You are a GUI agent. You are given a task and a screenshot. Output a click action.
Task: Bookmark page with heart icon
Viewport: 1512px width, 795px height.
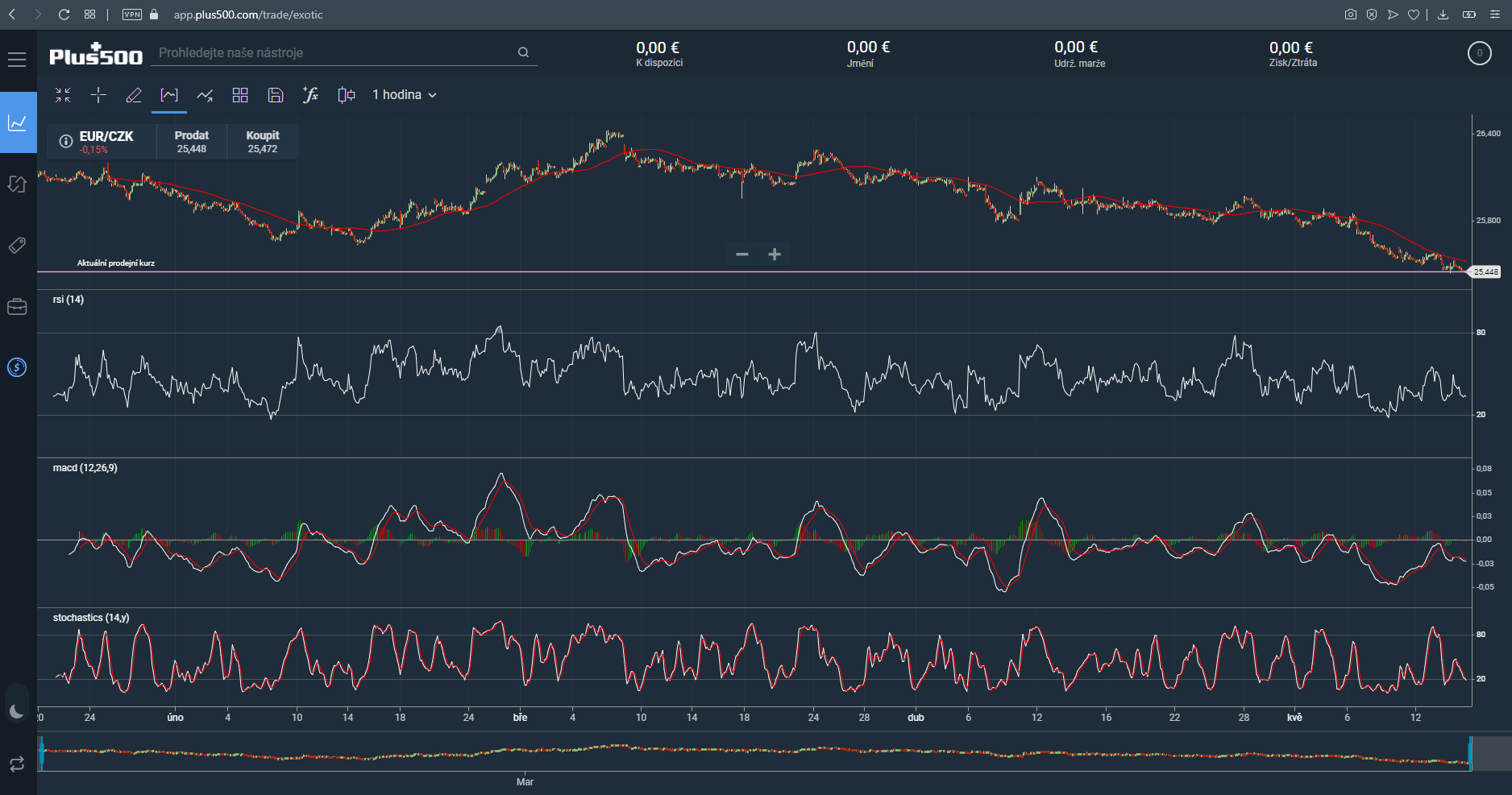click(1414, 14)
